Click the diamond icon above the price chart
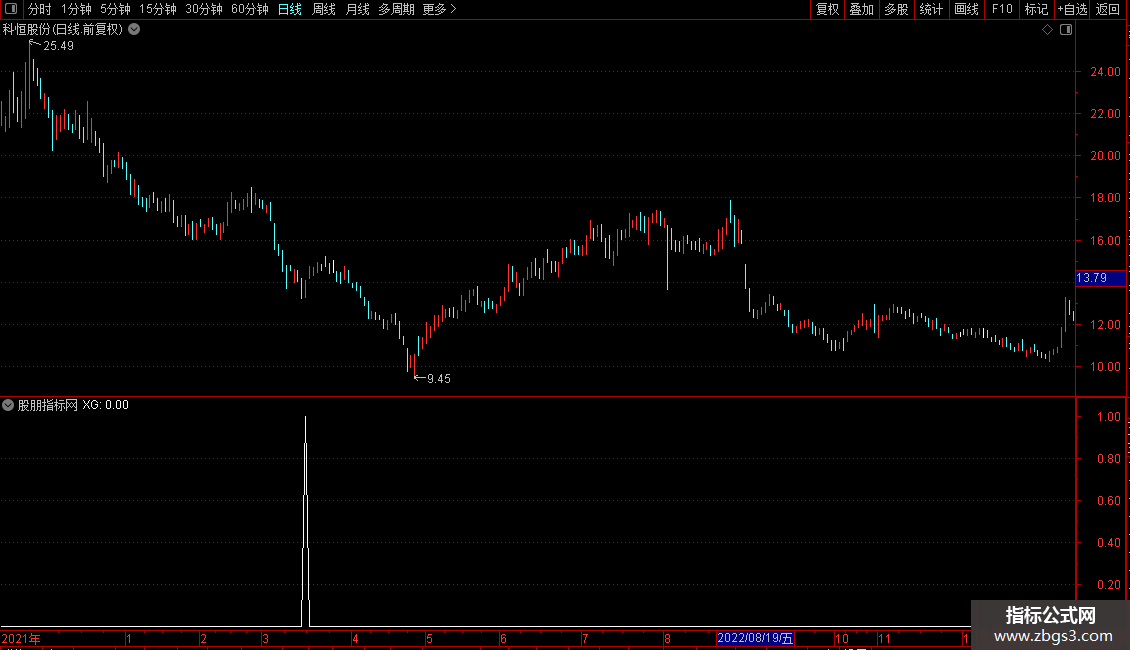Image resolution: width=1130 pixels, height=650 pixels. tap(1047, 30)
